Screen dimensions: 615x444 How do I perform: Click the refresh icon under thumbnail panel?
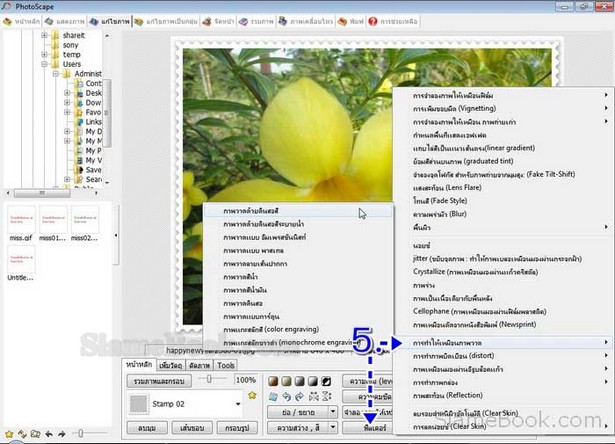pos(22,434)
